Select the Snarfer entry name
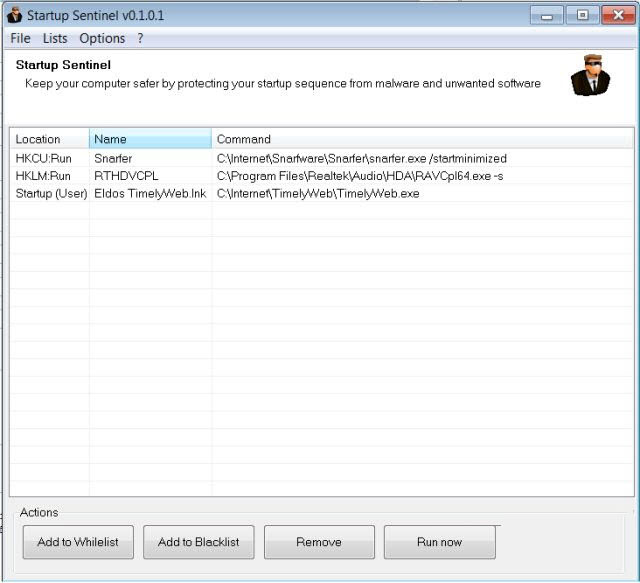The width and height of the screenshot is (640, 583). (x=113, y=158)
